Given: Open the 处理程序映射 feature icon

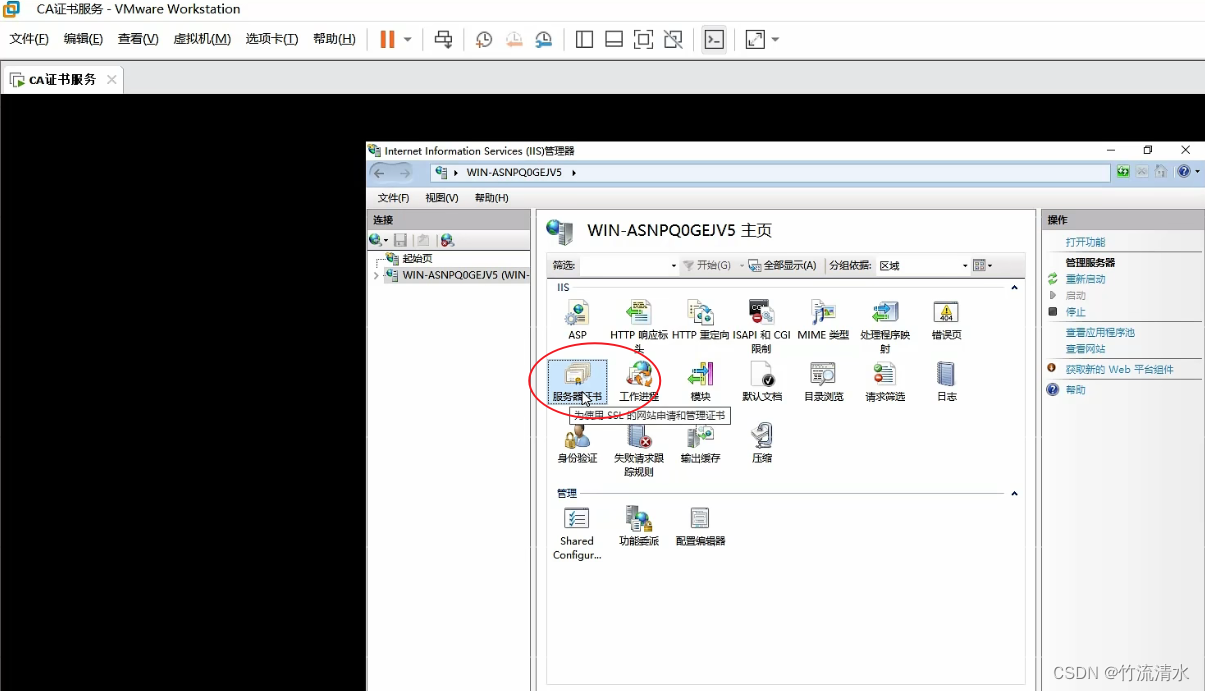Looking at the screenshot, I should pyautogui.click(x=885, y=313).
